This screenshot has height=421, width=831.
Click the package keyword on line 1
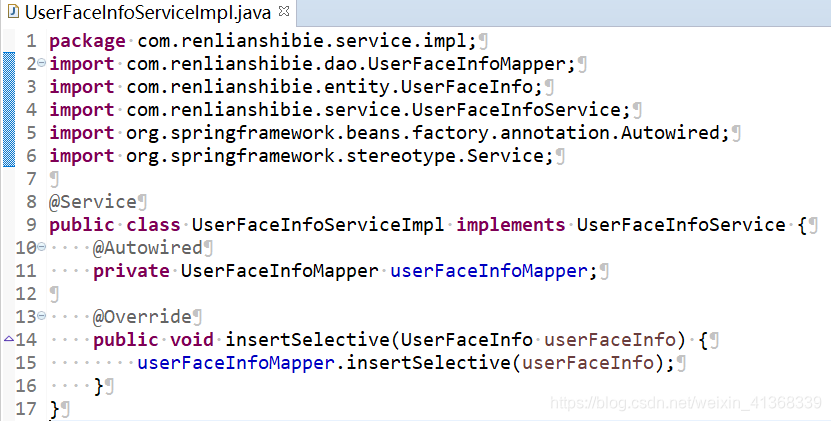pos(87,41)
